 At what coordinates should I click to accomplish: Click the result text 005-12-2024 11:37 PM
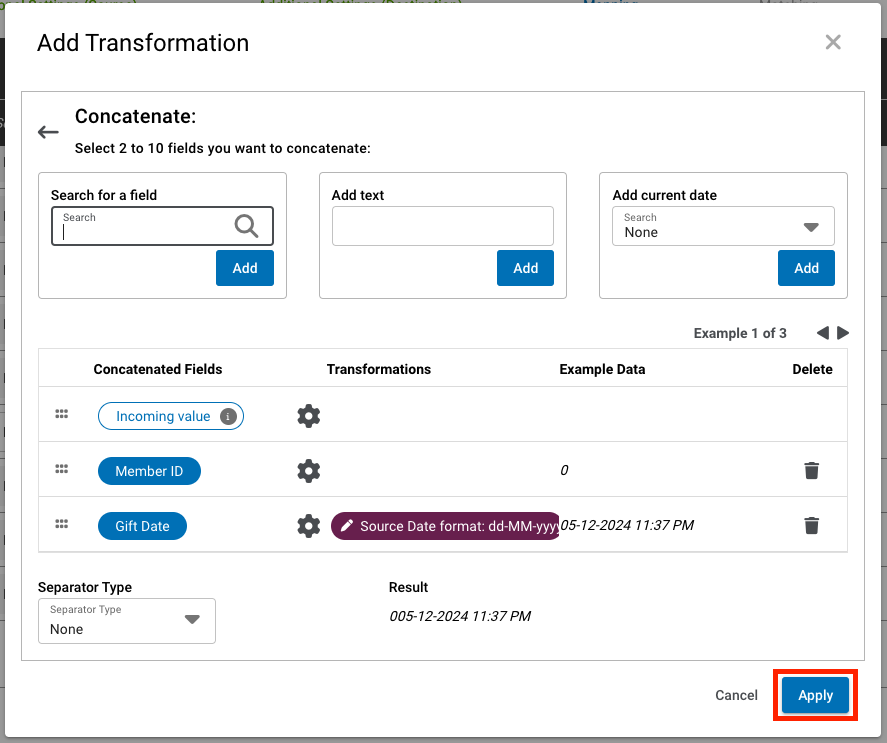pos(460,616)
